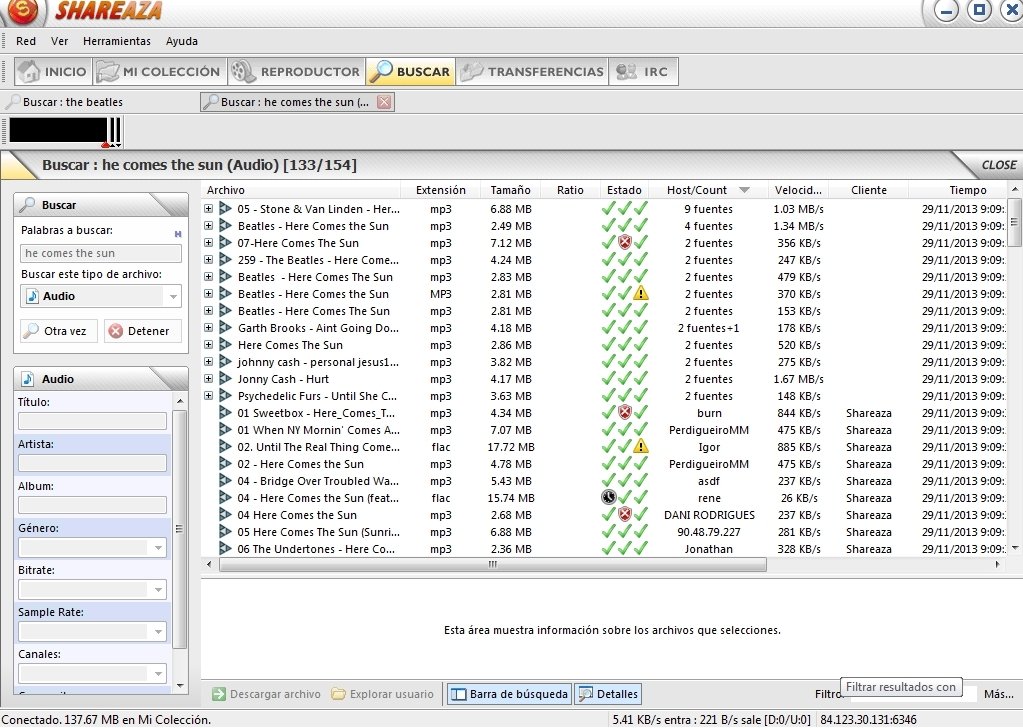The image size is (1023, 728).
Task: Expand the 'johnny cash - personal jesus' row
Action: pyautogui.click(x=208, y=361)
